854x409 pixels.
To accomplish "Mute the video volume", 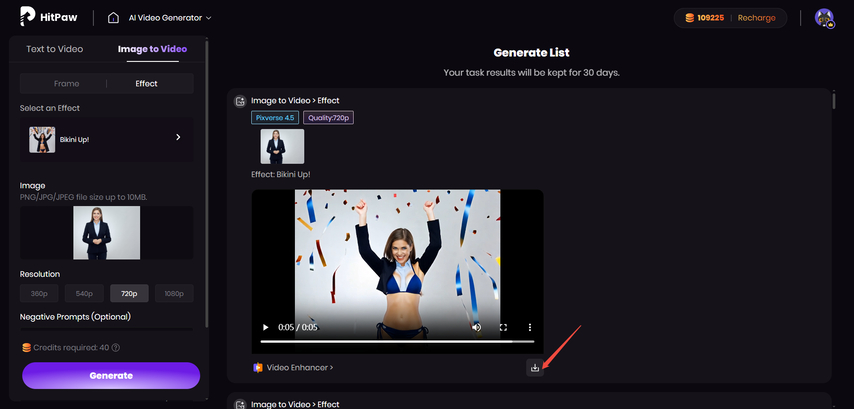I will point(477,327).
